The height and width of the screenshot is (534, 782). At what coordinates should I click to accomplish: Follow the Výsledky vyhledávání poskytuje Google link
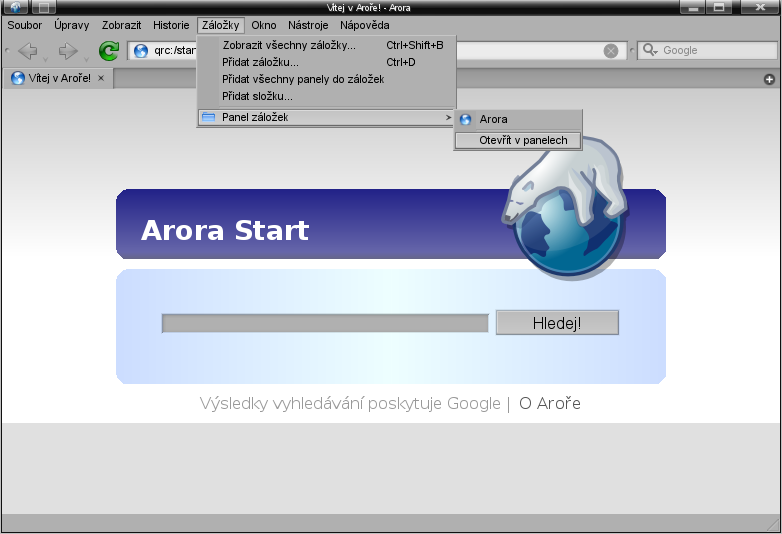coord(350,403)
